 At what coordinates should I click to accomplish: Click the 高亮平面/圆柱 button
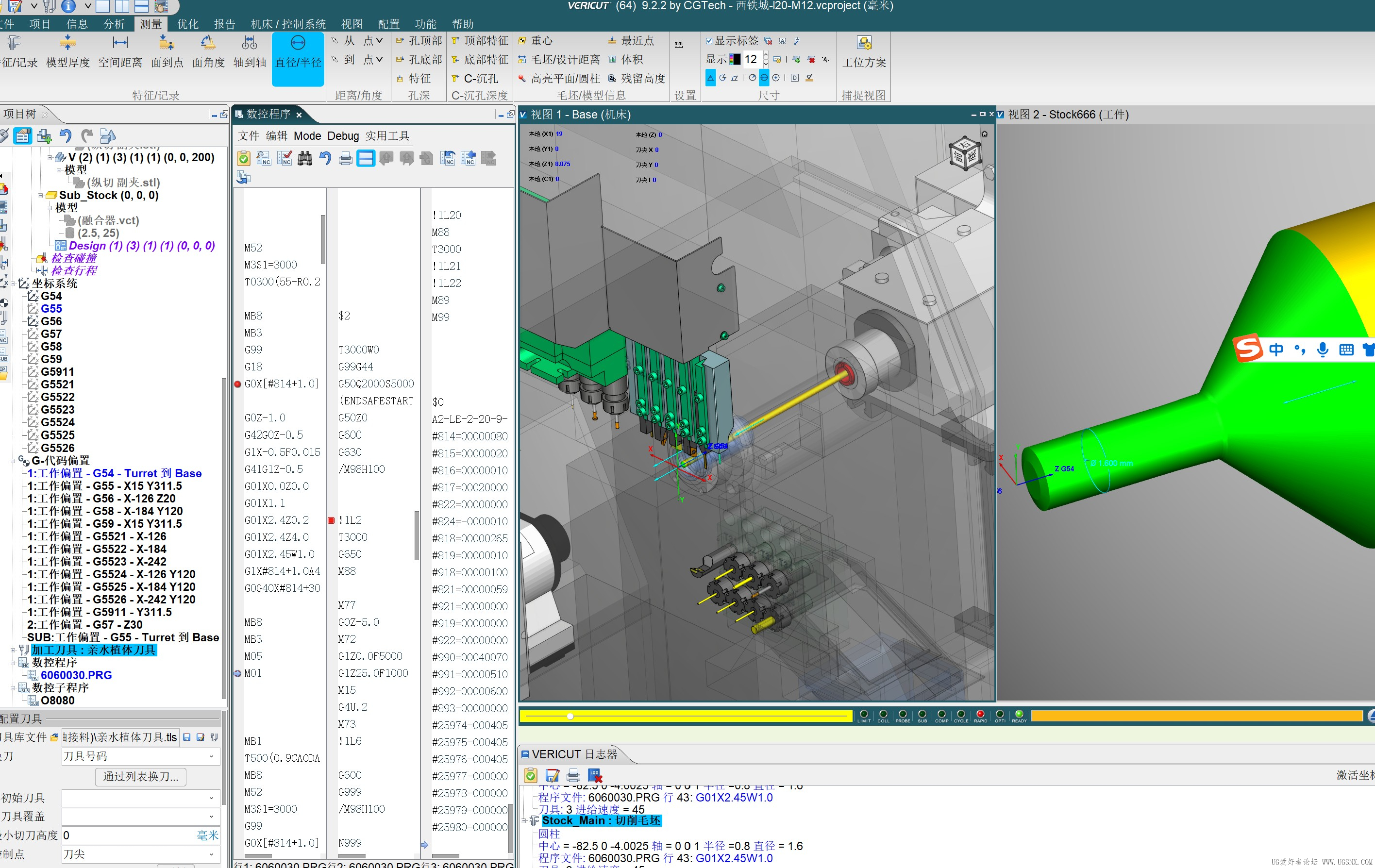(x=559, y=78)
